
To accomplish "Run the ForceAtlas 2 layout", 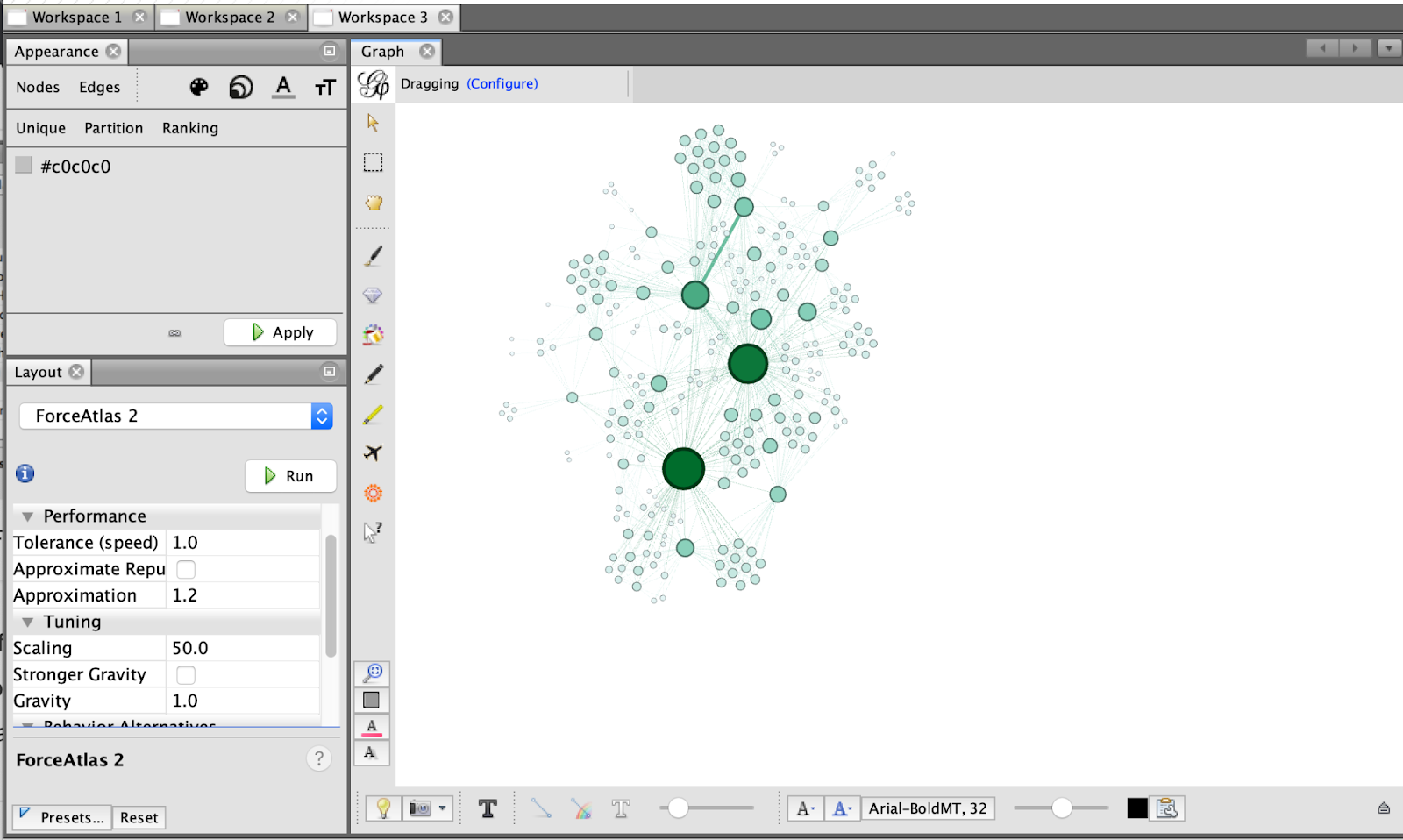I will coord(290,476).
